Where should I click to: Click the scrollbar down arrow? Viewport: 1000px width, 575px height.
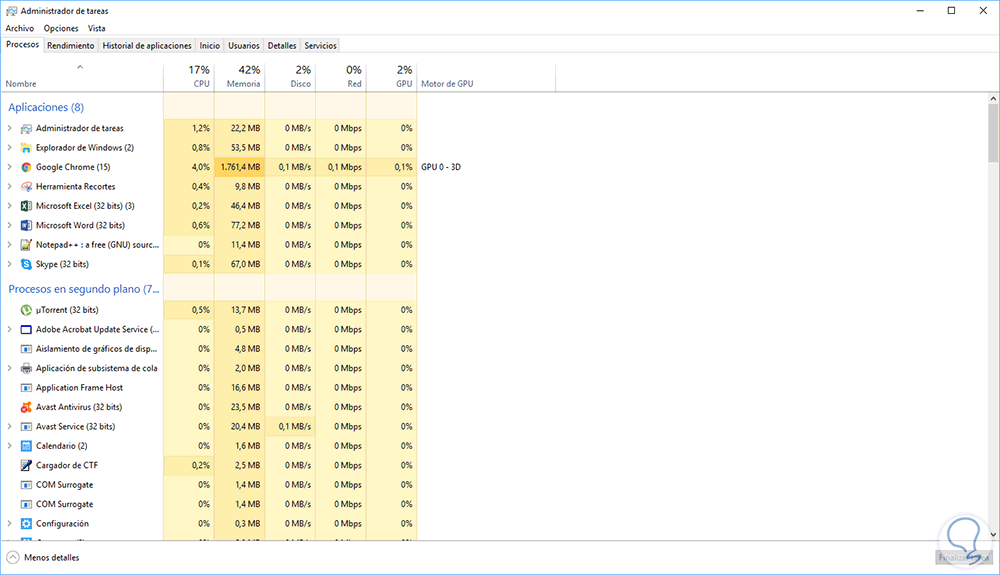coord(993,534)
